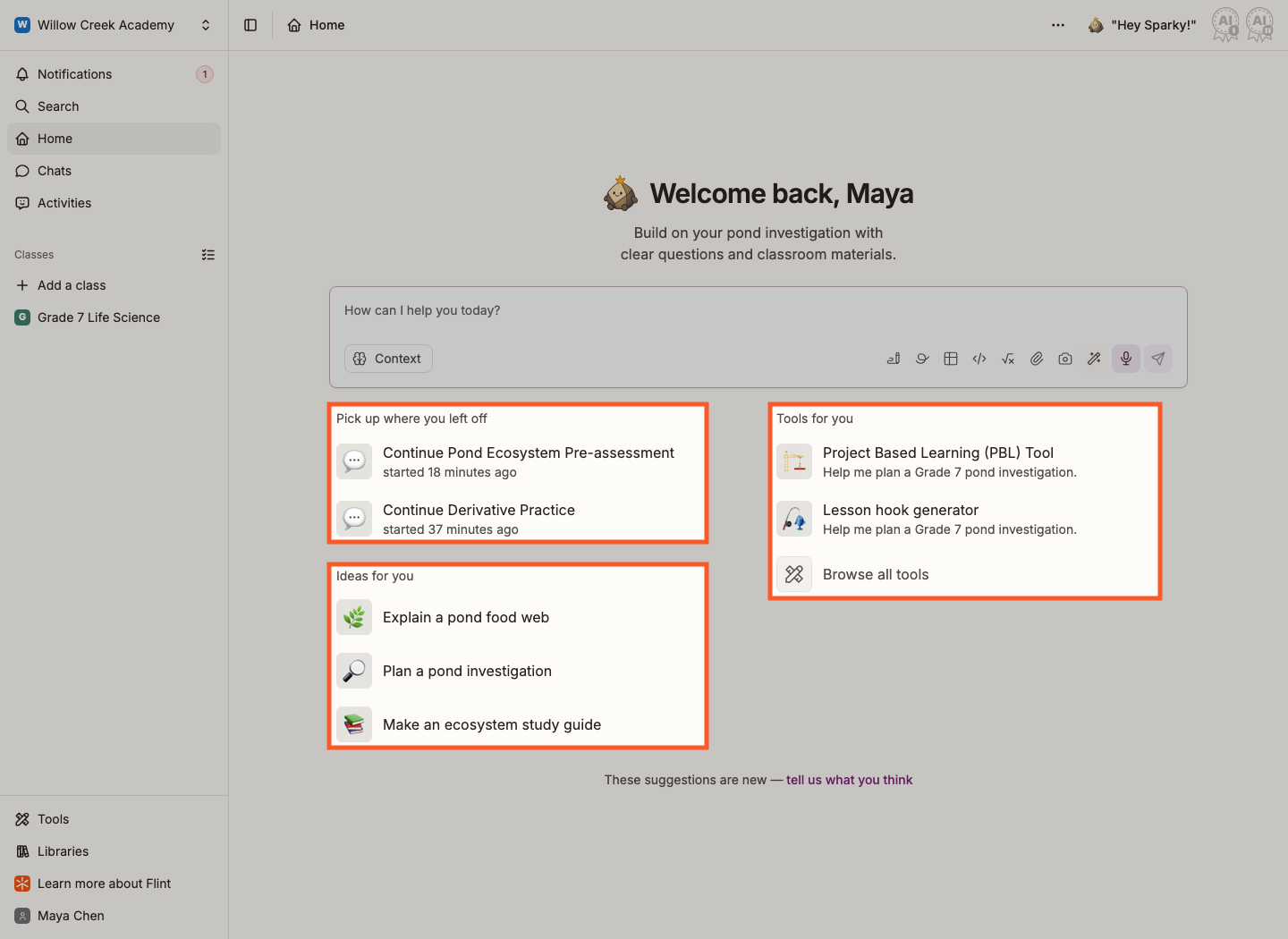Toggle the sidebar panel icon in header
This screenshot has width=1288, height=939.
(250, 25)
